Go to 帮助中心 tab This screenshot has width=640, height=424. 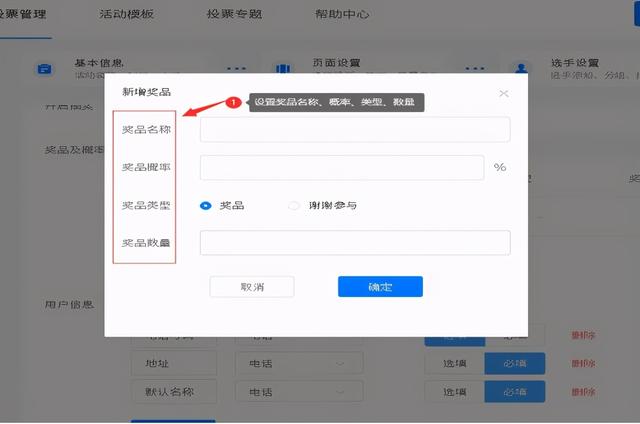tap(342, 14)
